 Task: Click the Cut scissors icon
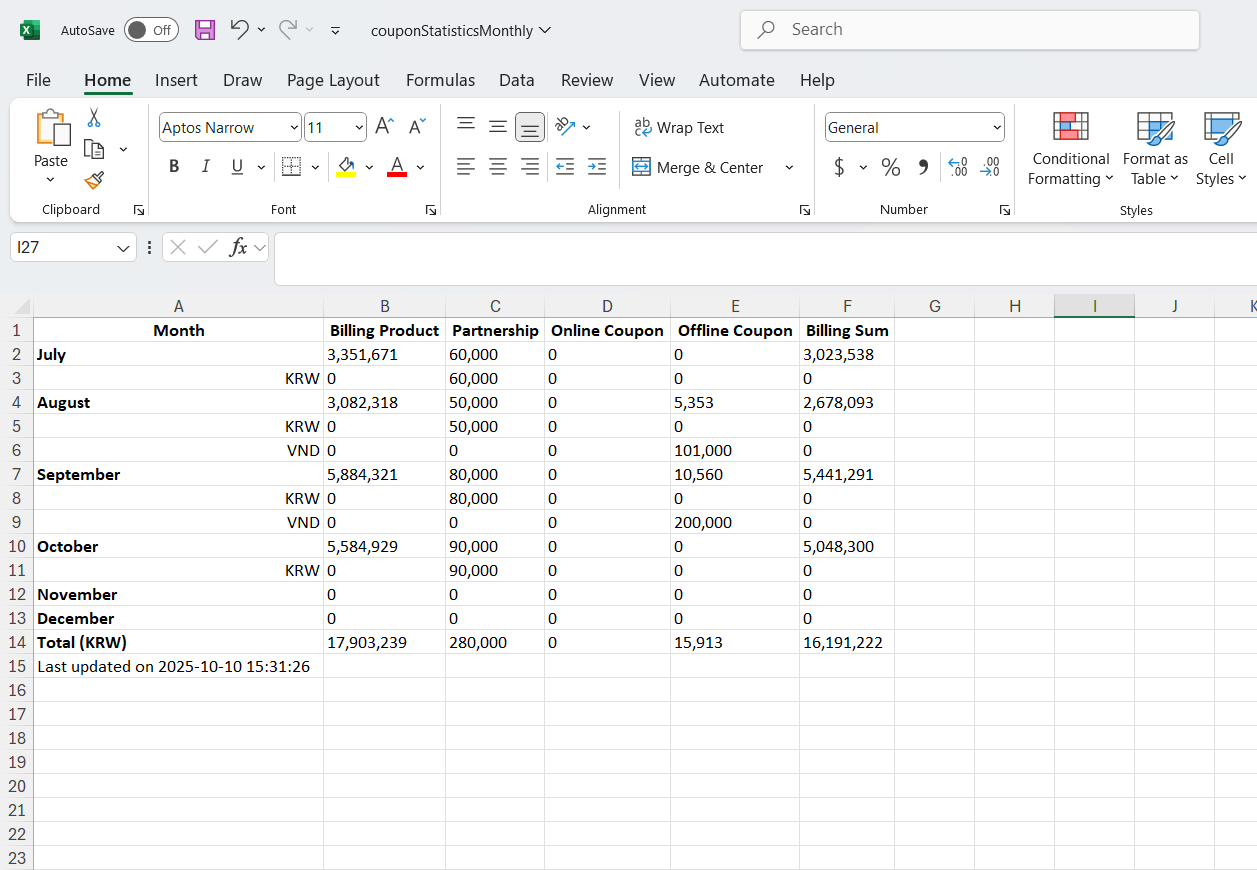pyautogui.click(x=94, y=118)
